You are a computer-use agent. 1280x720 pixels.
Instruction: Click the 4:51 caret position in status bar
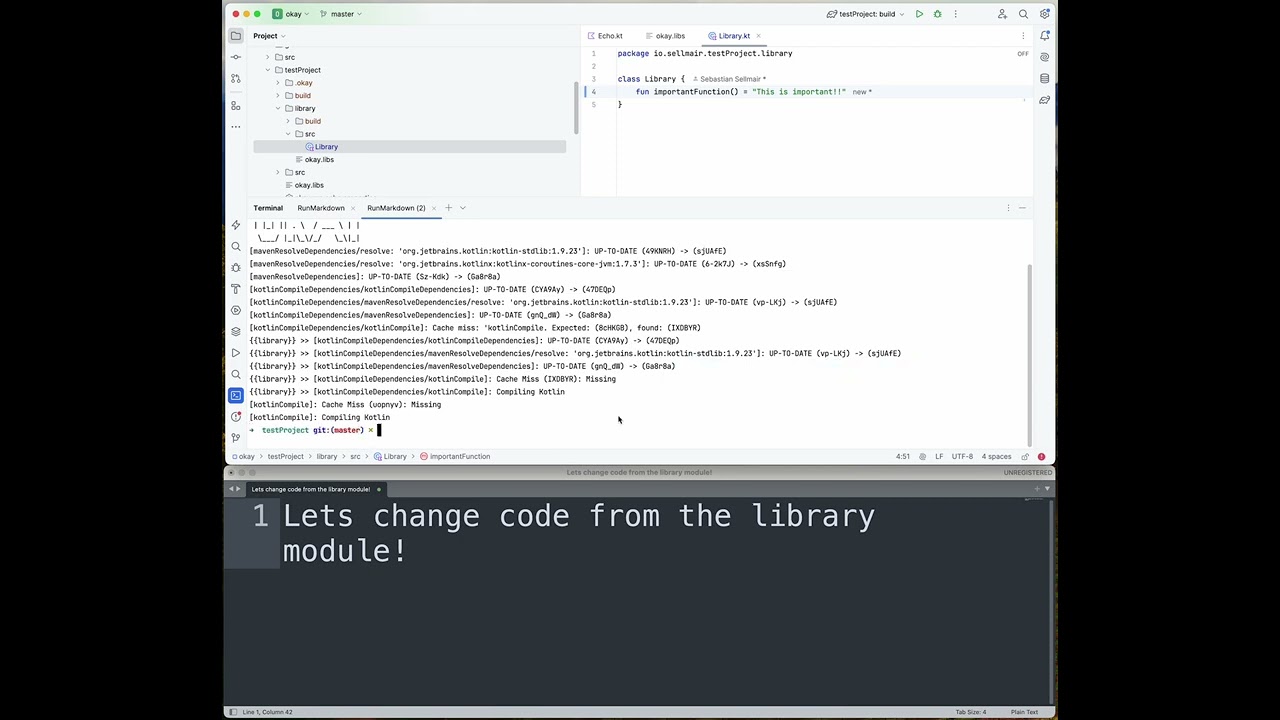pyautogui.click(x=903, y=456)
